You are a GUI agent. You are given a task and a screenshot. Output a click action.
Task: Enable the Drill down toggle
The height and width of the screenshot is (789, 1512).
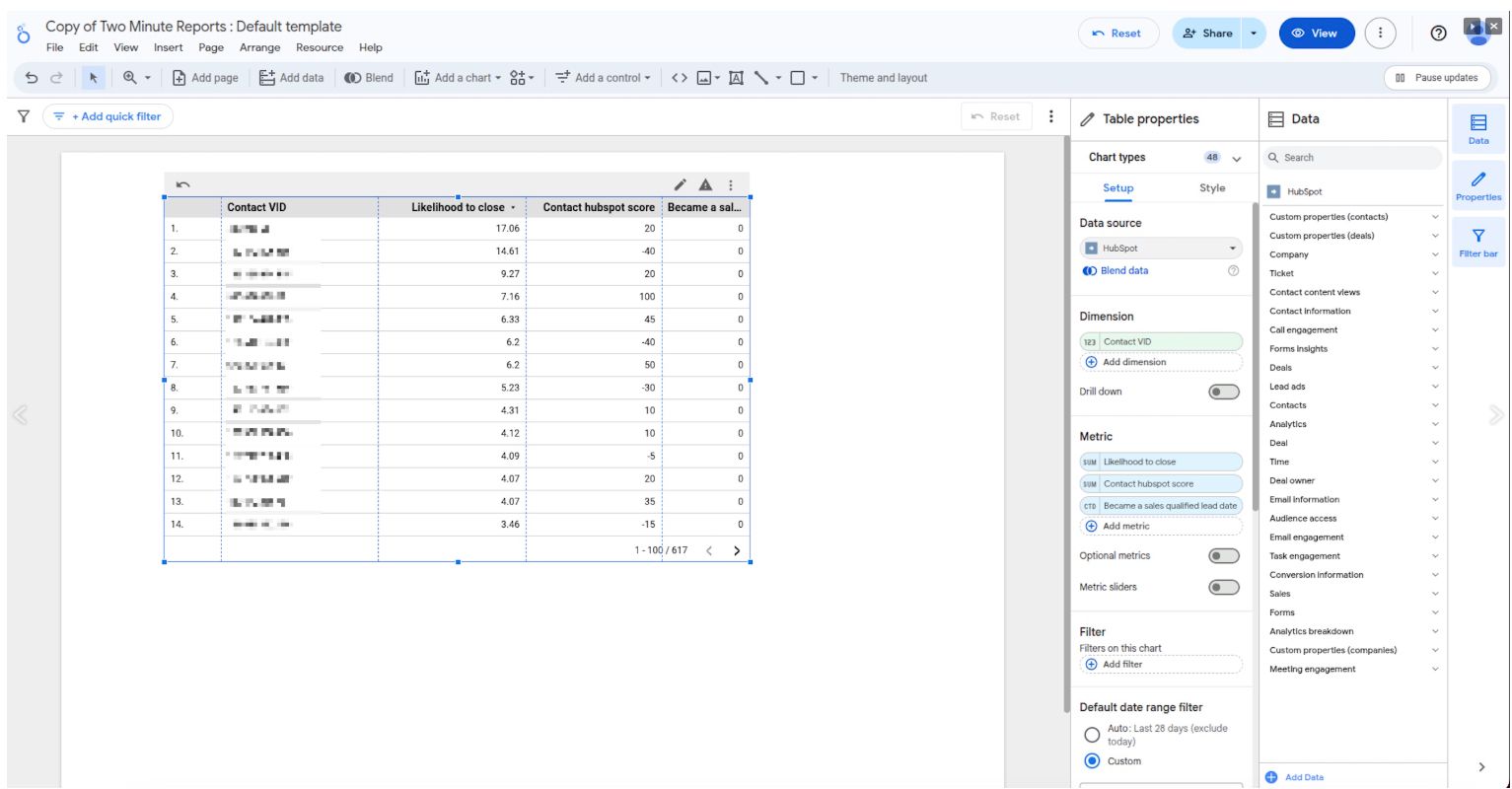pyautogui.click(x=1223, y=392)
